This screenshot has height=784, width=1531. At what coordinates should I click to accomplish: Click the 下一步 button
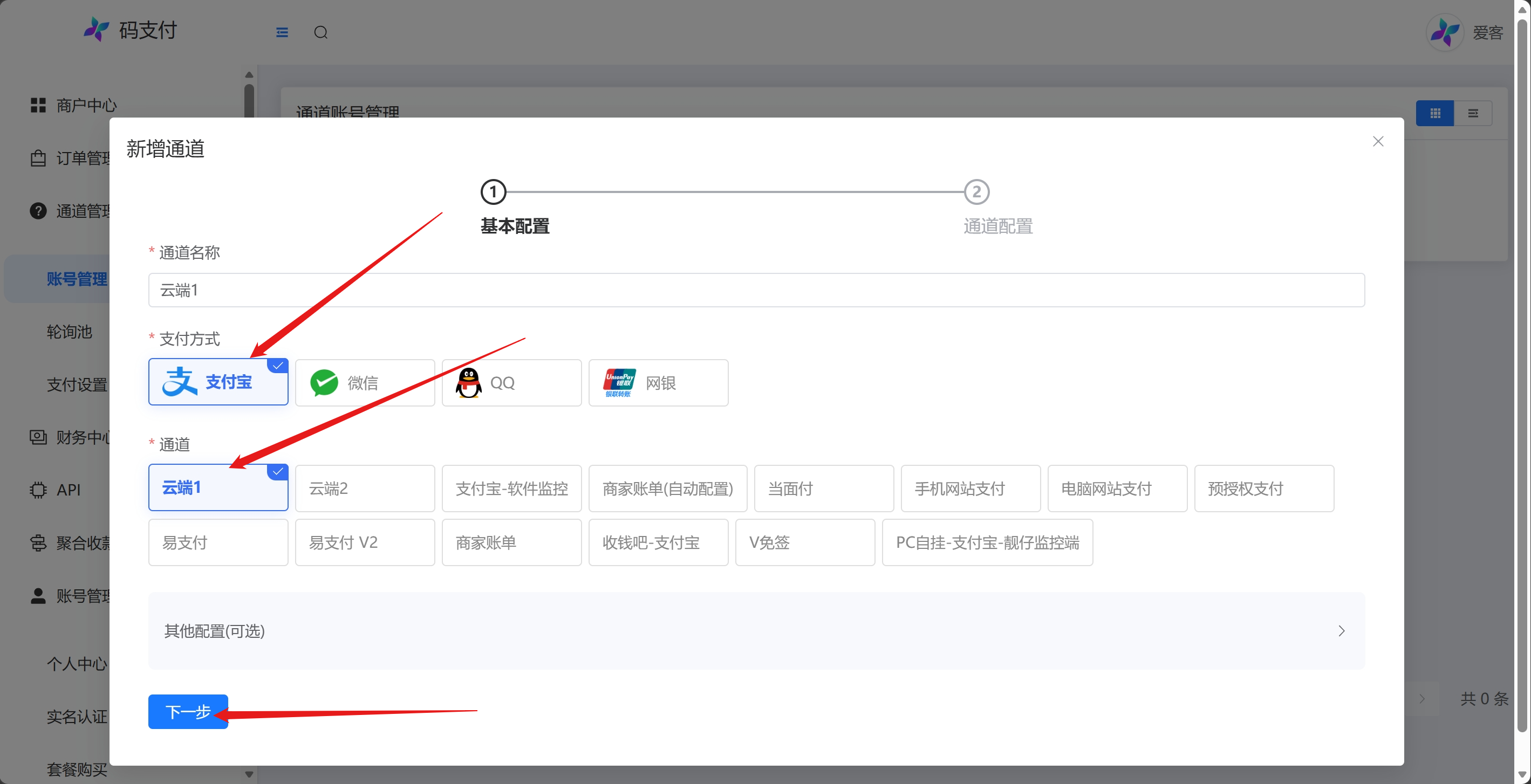point(188,712)
